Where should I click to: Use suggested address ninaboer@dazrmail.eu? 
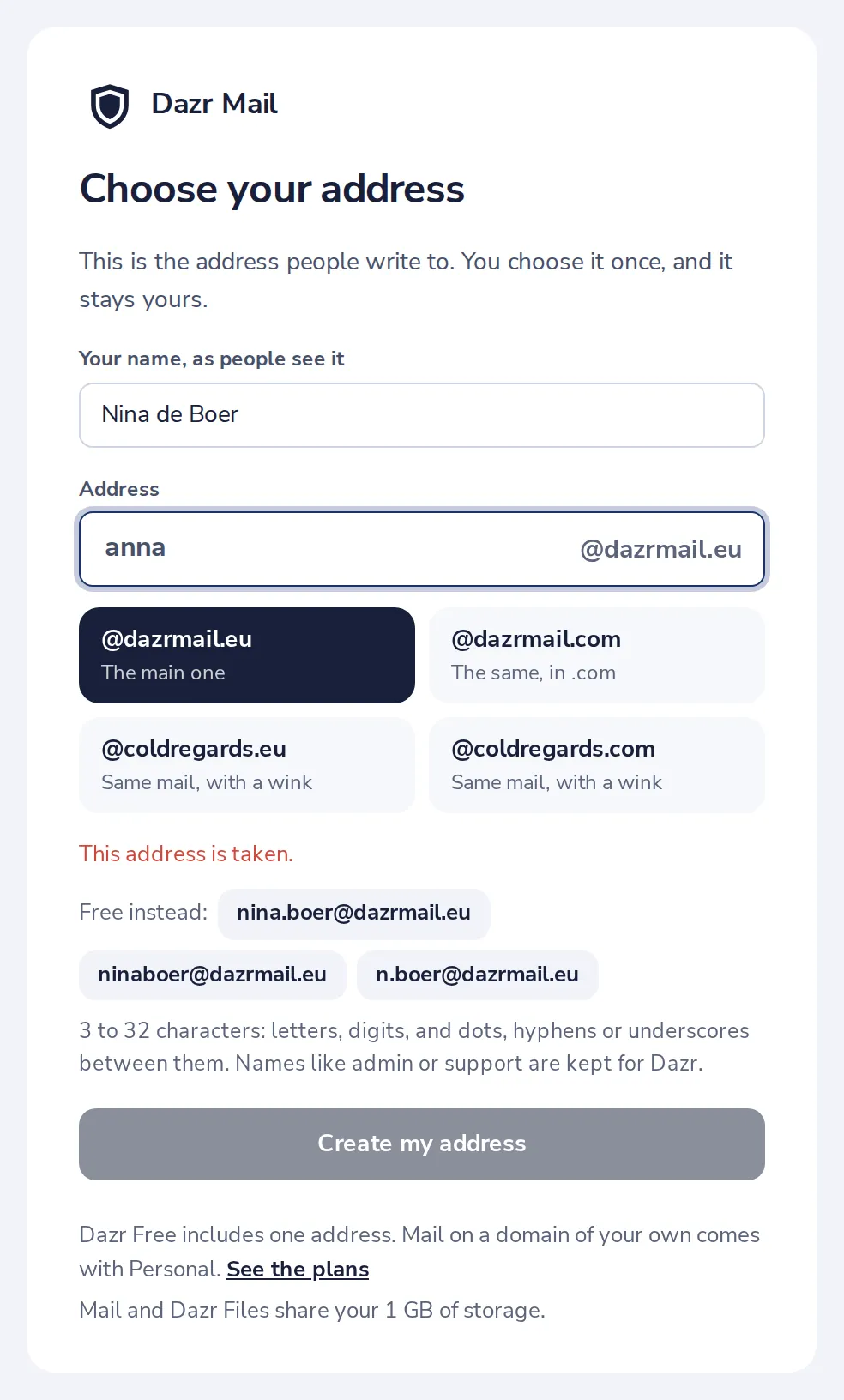tap(213, 975)
